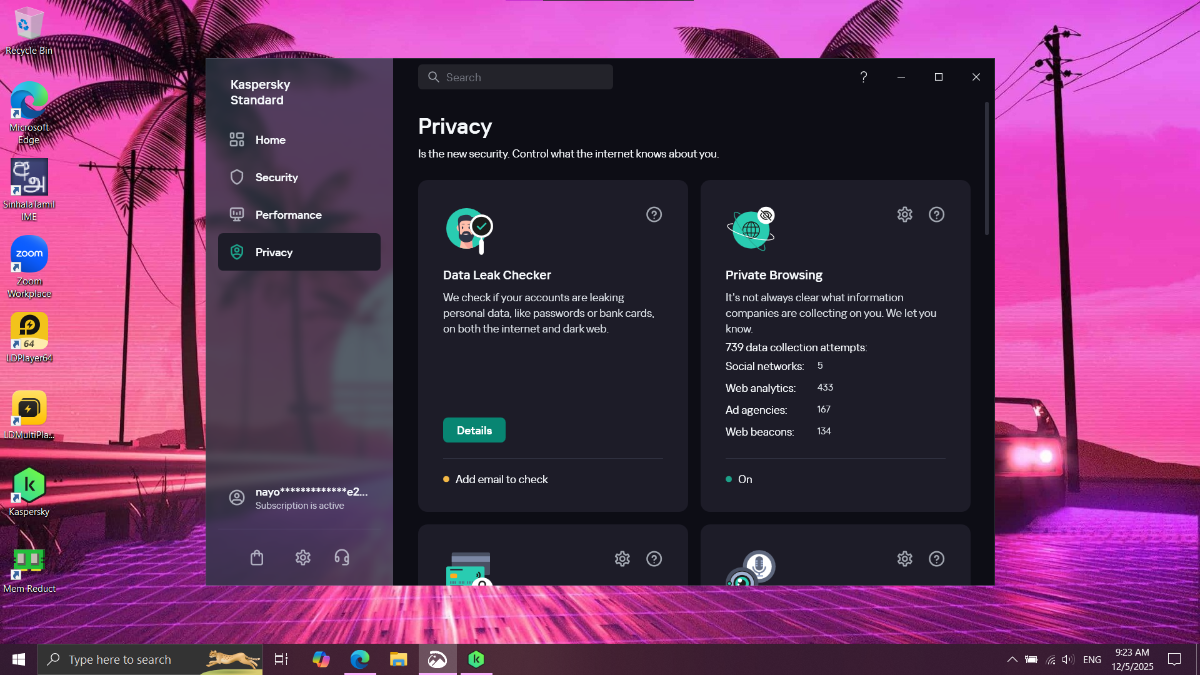
Task: Select the Sinhala Tamil IME desktop icon
Action: [x=29, y=189]
